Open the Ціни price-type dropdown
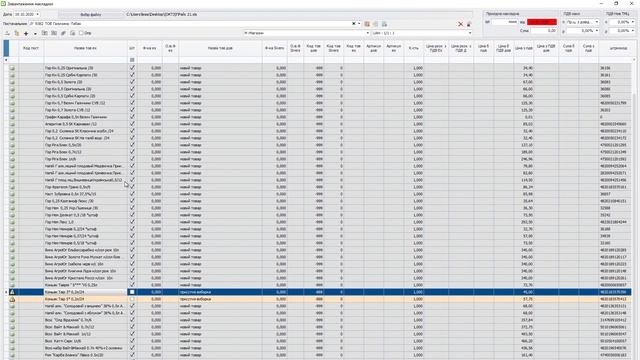The image size is (640, 360). tap(470, 33)
